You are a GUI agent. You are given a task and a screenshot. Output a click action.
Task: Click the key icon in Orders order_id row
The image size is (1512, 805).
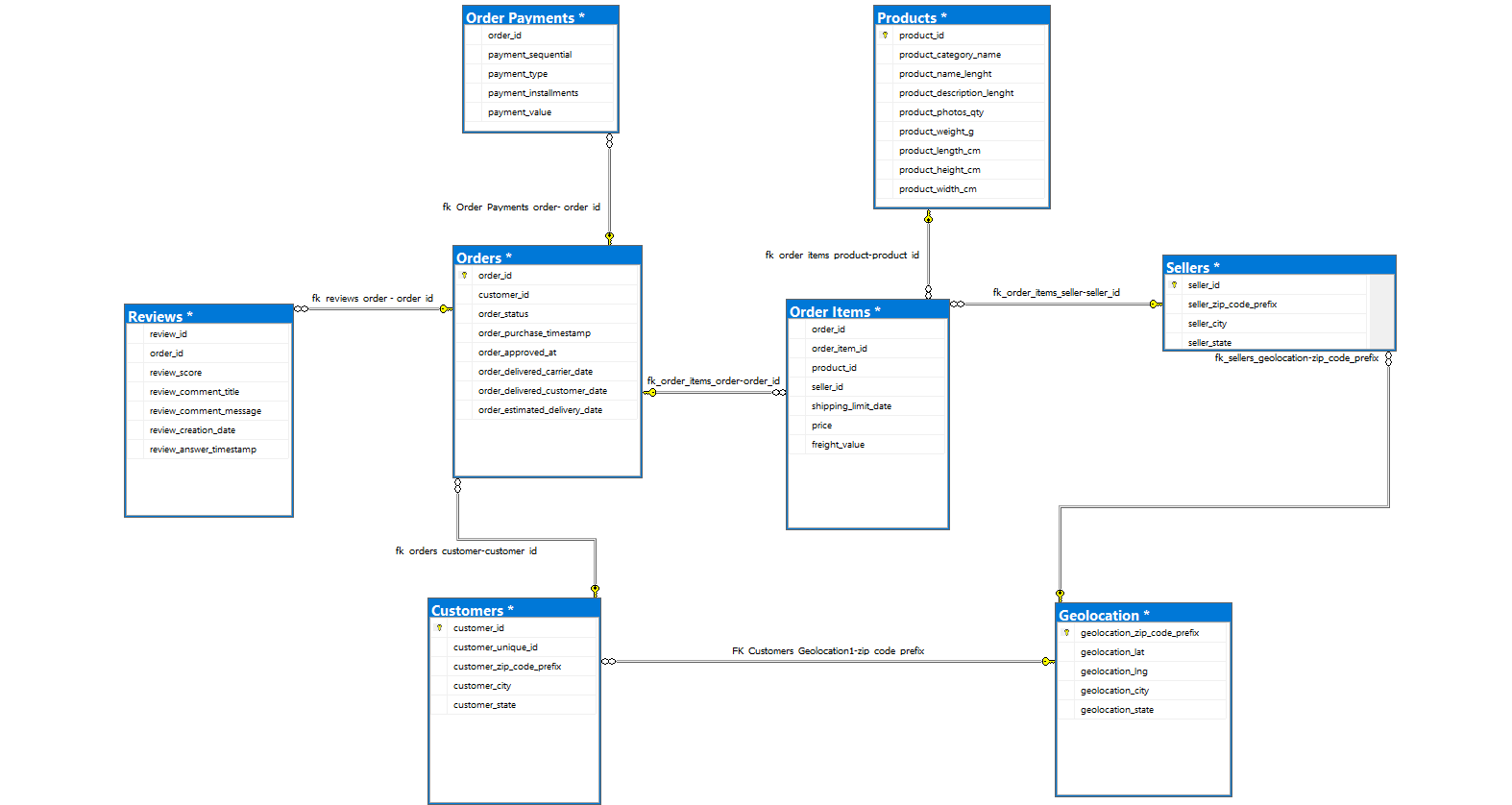(464, 276)
